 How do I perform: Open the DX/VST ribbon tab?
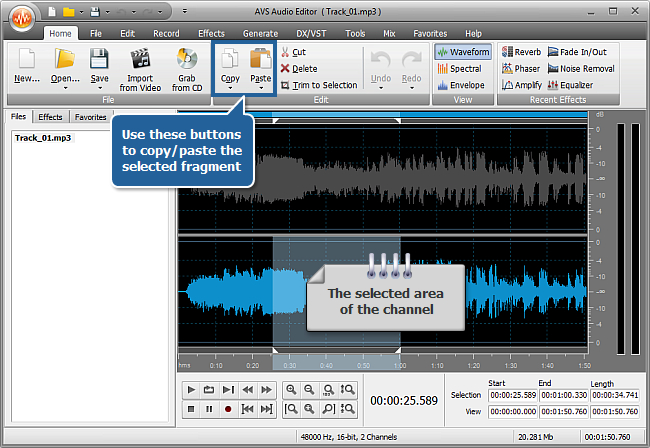(x=311, y=34)
